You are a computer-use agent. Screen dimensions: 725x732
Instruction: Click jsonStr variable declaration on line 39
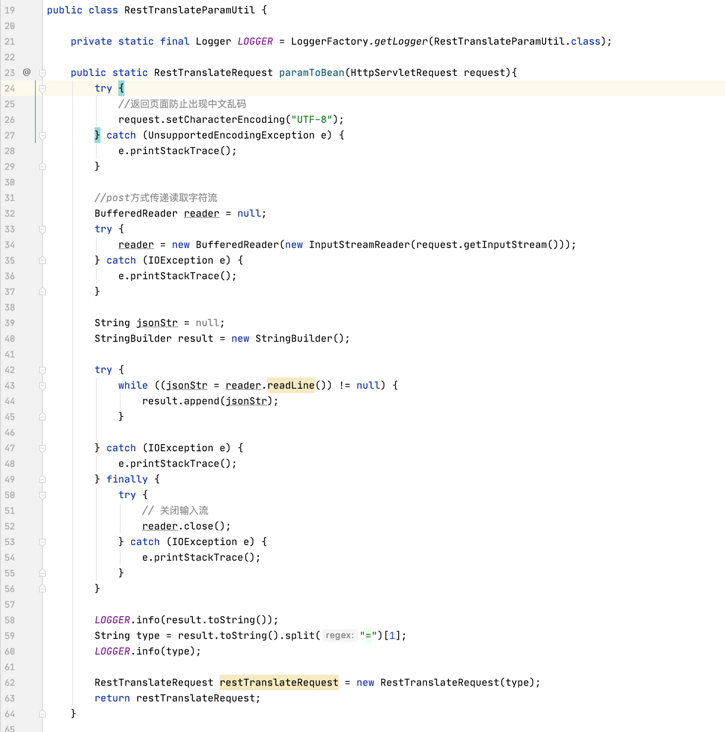157,323
